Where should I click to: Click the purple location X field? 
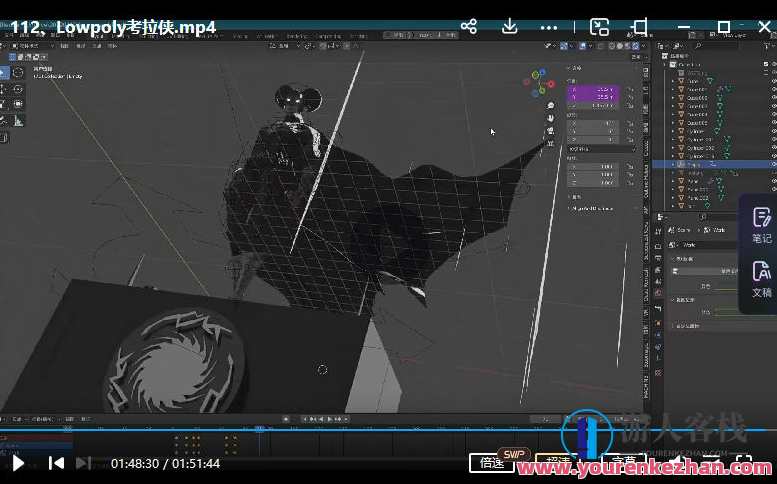pyautogui.click(x=593, y=89)
